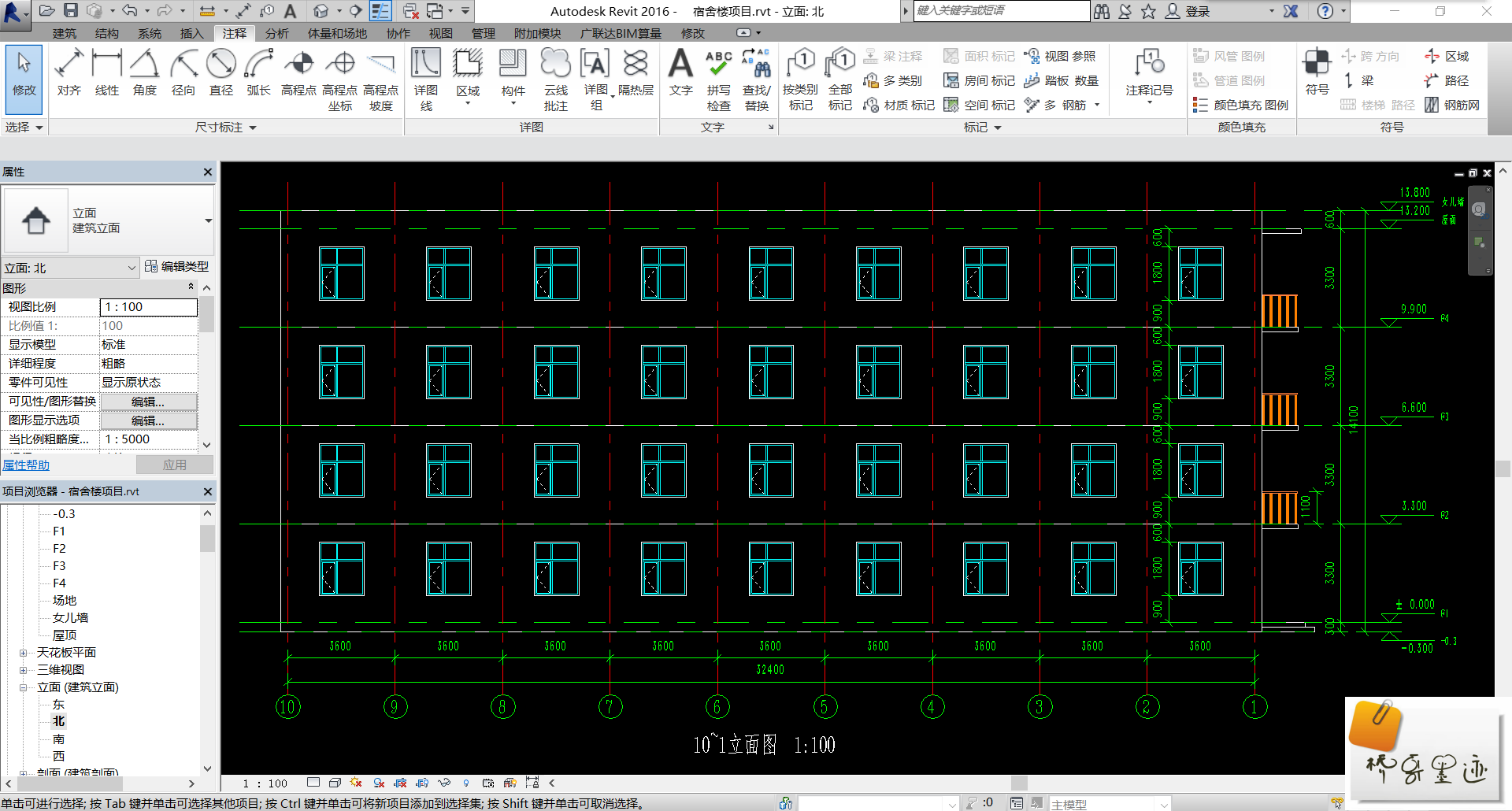Screen dimensions: 1512x811
Task: Open the 南 elevation view
Action: tap(59, 739)
